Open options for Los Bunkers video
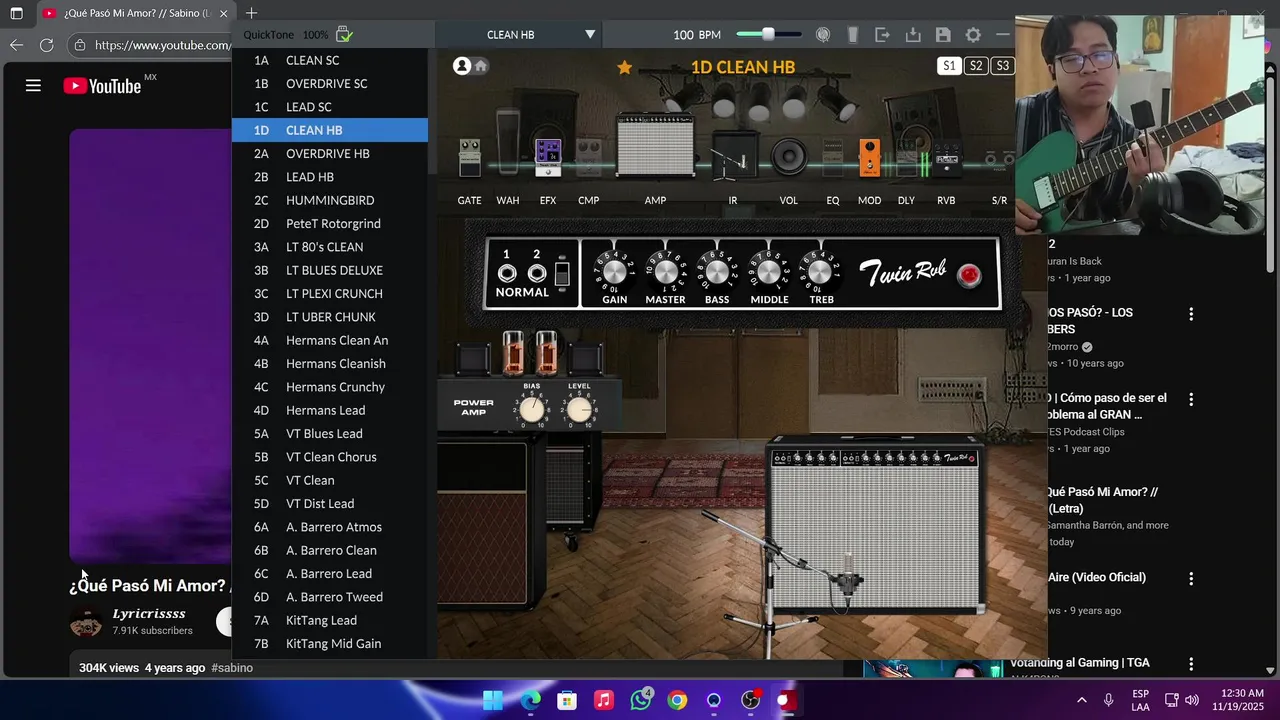Image resolution: width=1280 pixels, height=720 pixels. click(1191, 314)
